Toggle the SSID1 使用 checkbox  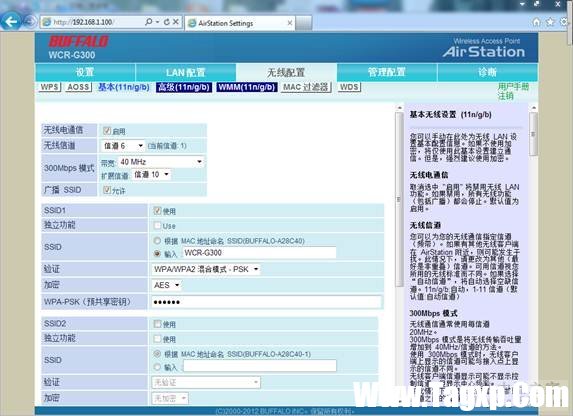pyautogui.click(x=157, y=211)
